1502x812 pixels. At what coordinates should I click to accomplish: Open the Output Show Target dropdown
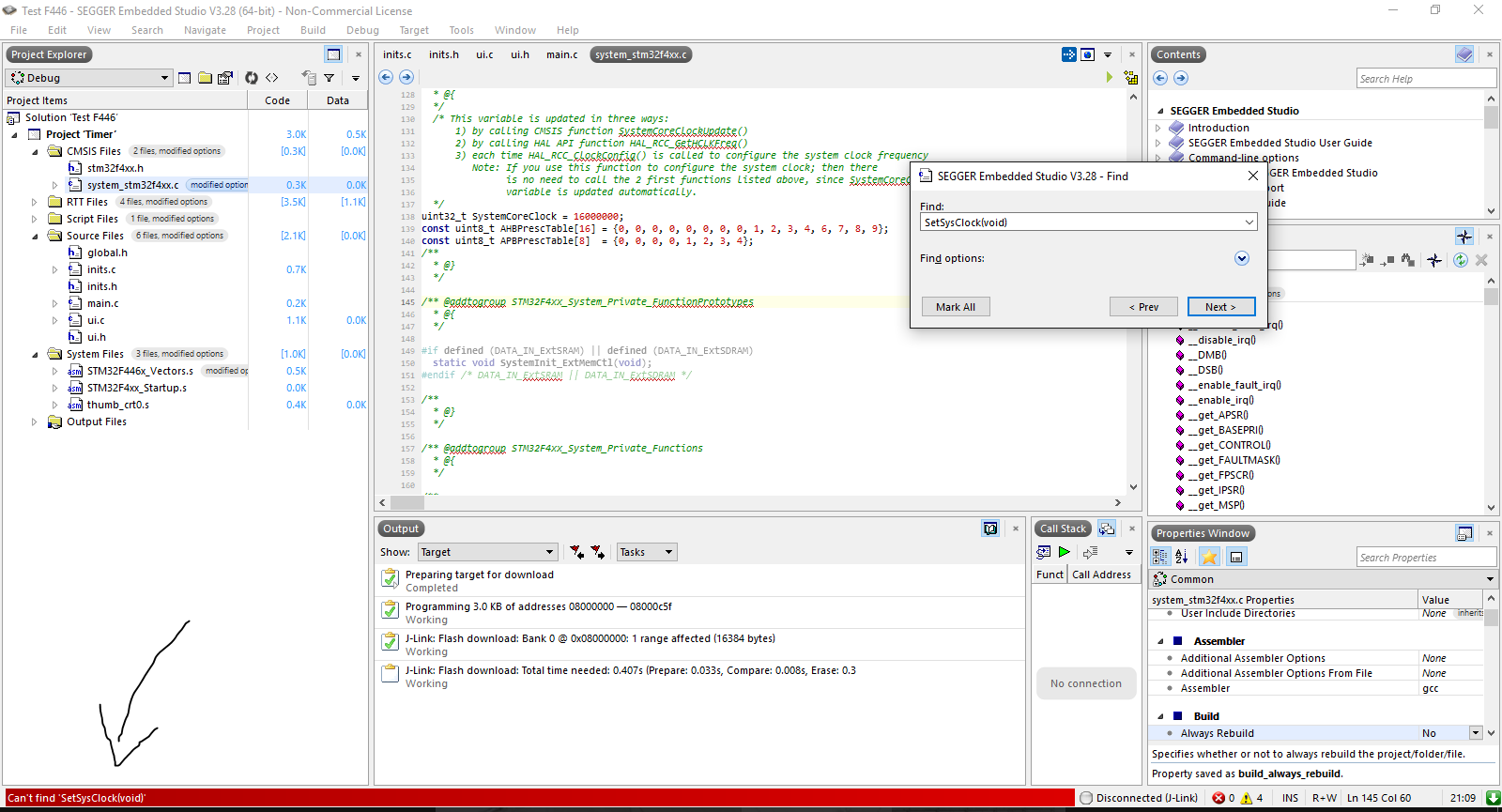(488, 552)
